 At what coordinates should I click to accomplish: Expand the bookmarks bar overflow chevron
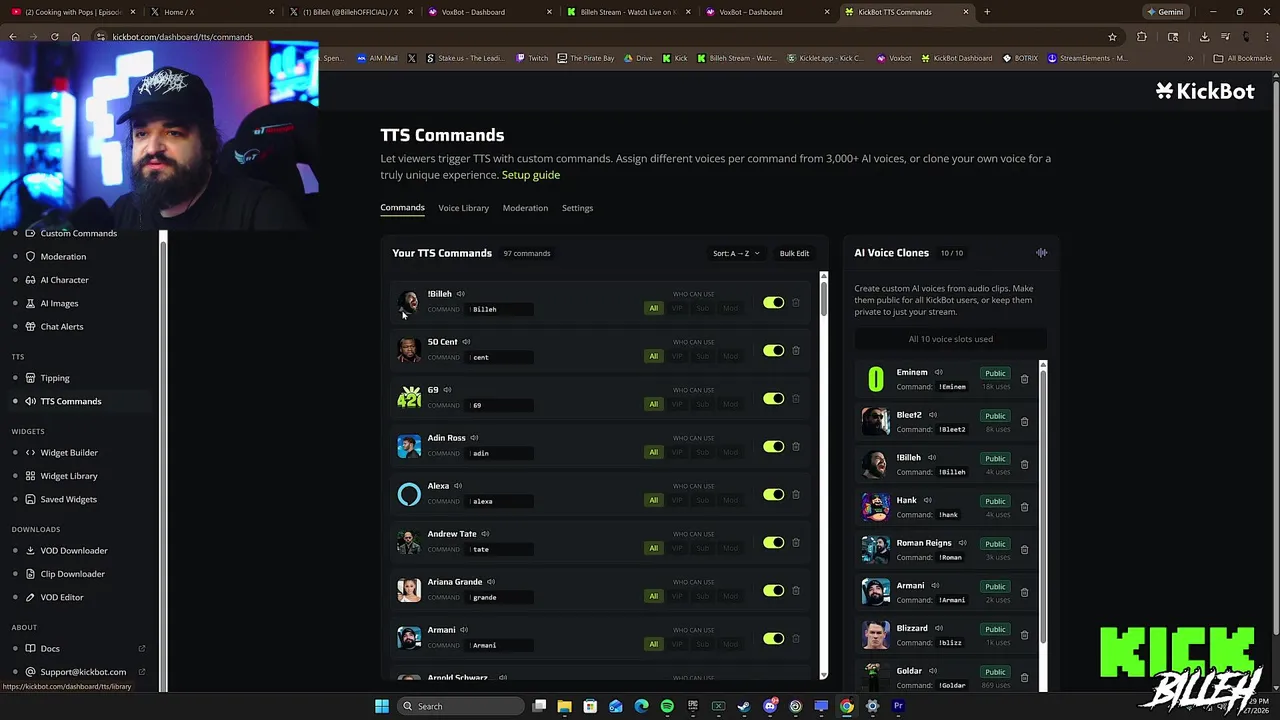click(1190, 58)
